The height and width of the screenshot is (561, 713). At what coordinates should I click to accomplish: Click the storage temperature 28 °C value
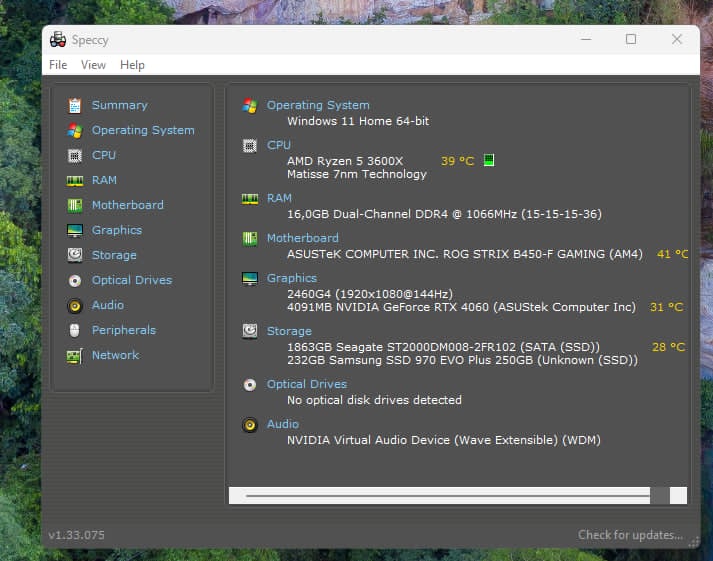[668, 347]
